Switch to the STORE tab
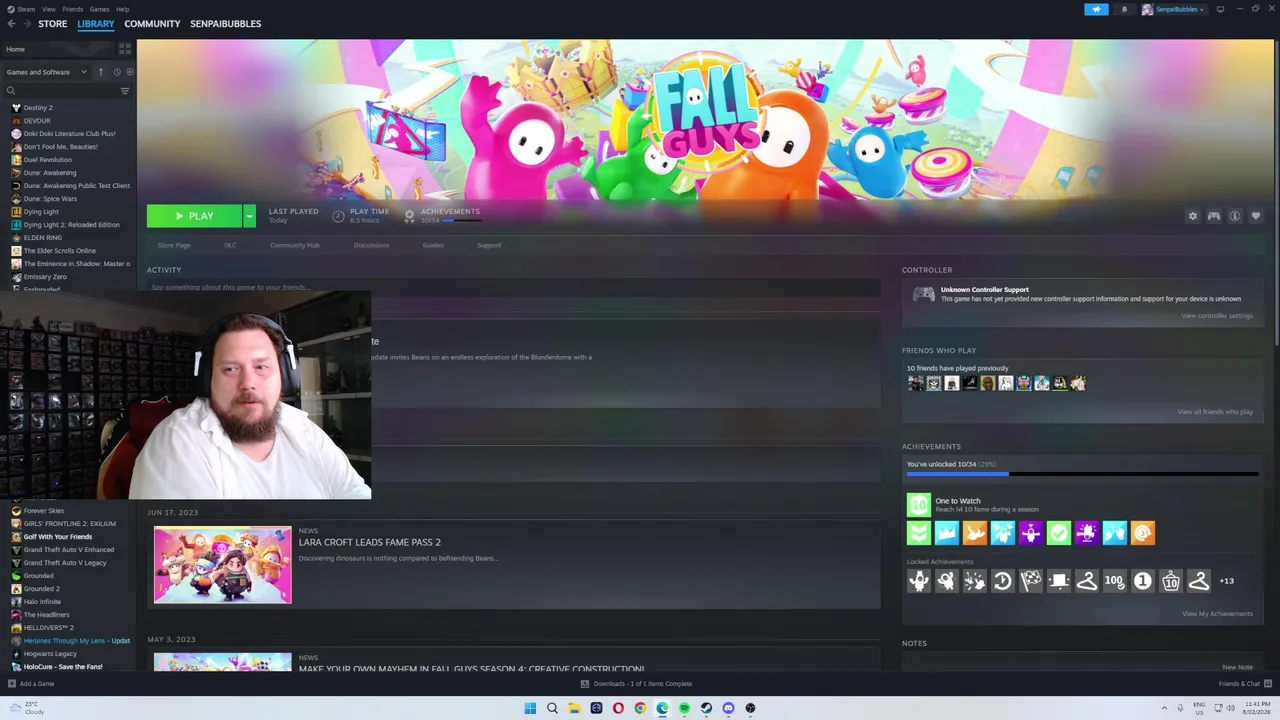 [x=53, y=24]
